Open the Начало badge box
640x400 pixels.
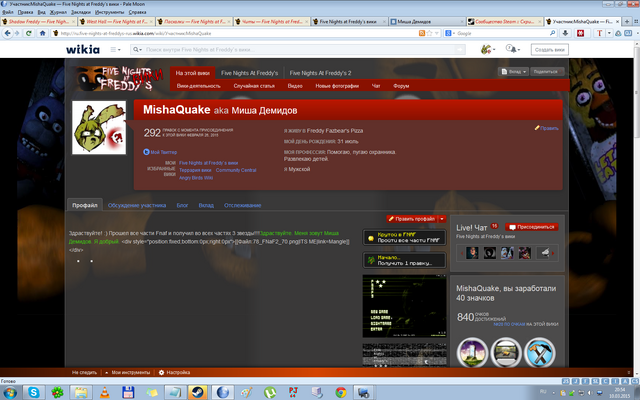click(404, 260)
